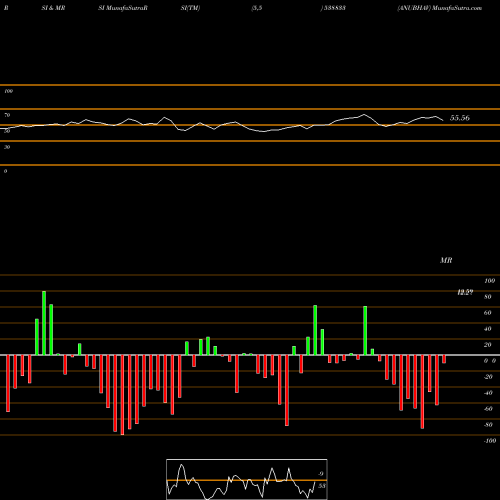Open the mini overview chart thumbnail
Viewport: 500px width, 500px height.
247,479
